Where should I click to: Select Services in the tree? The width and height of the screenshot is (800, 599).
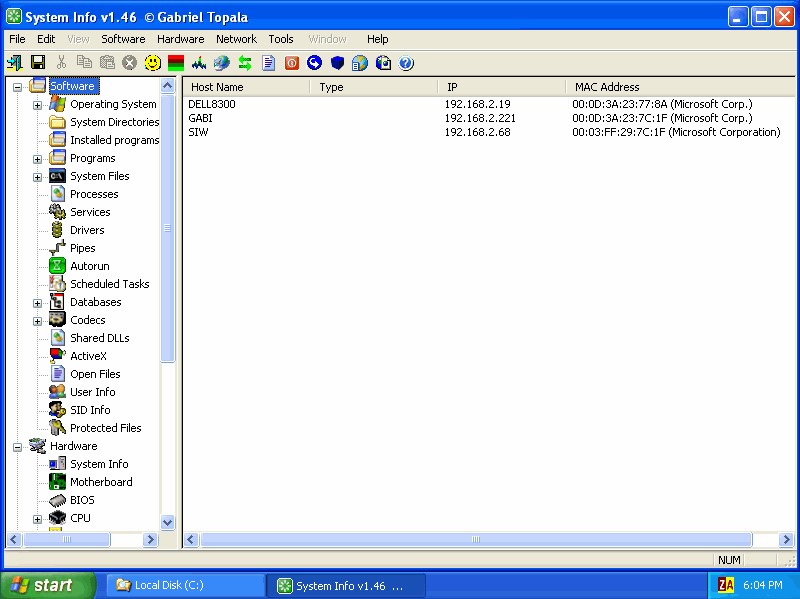[90, 212]
